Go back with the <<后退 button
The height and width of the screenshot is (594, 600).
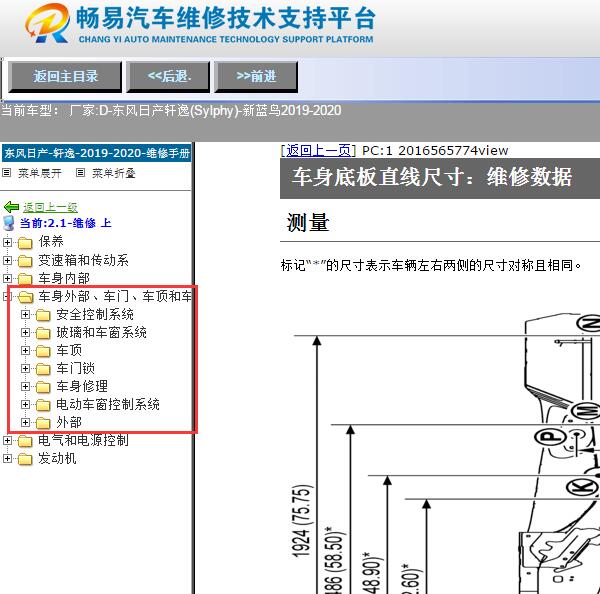[x=168, y=77]
